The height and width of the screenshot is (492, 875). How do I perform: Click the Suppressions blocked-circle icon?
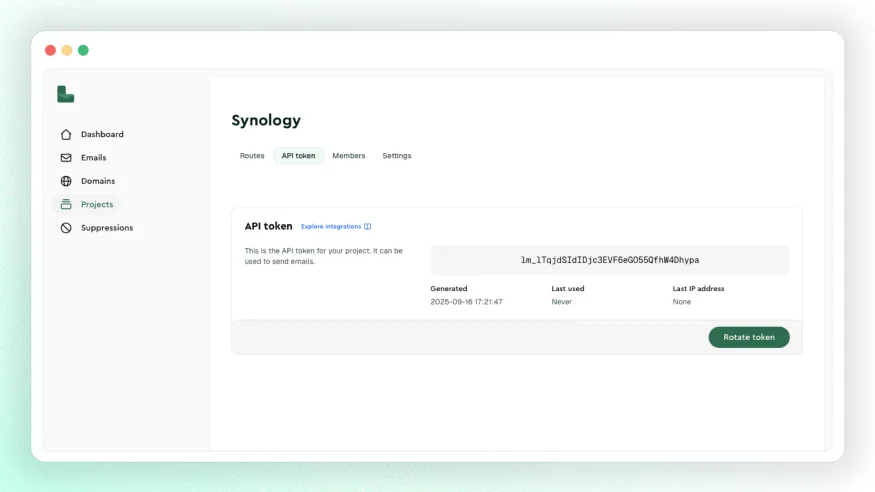point(66,228)
